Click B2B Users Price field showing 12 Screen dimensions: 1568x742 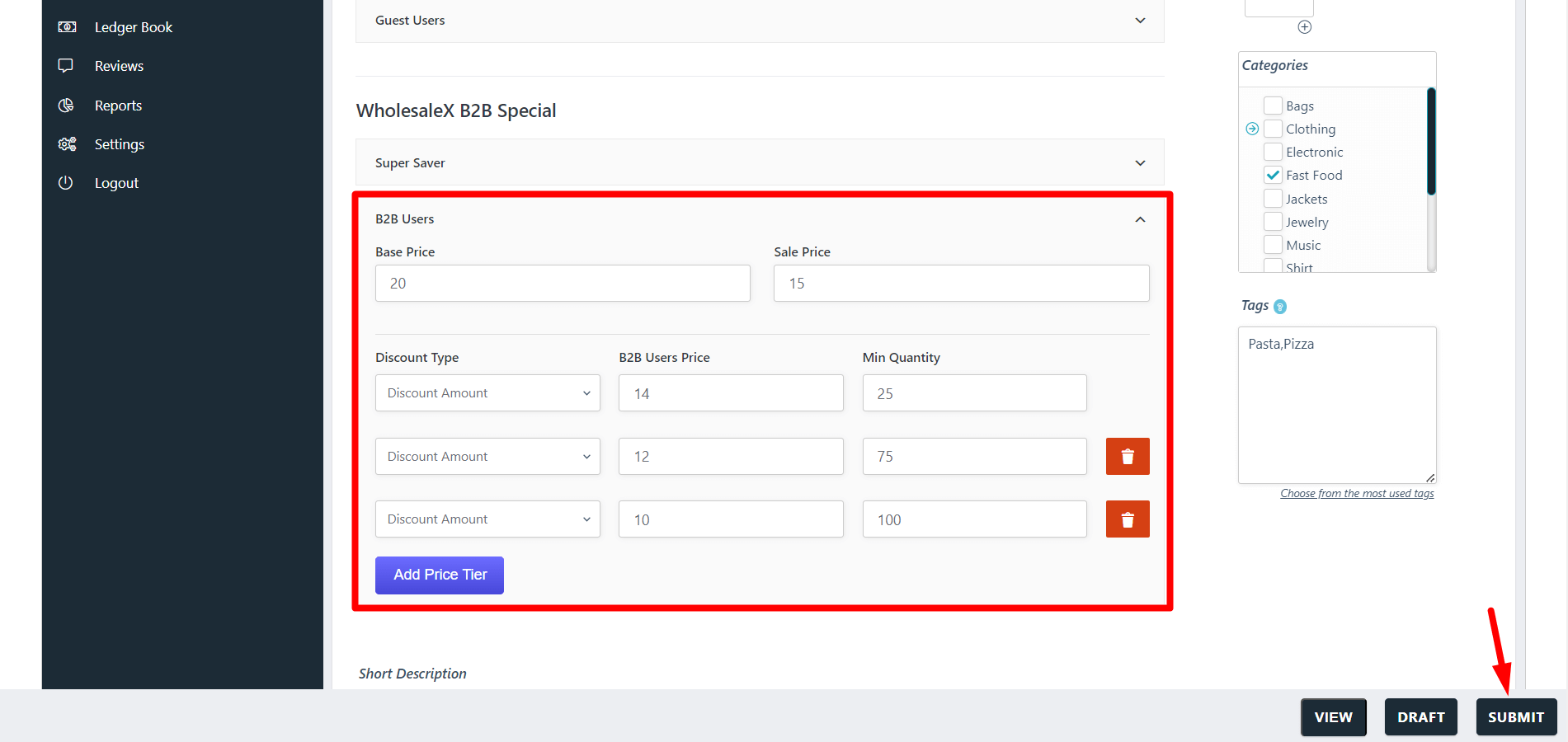[x=731, y=456]
